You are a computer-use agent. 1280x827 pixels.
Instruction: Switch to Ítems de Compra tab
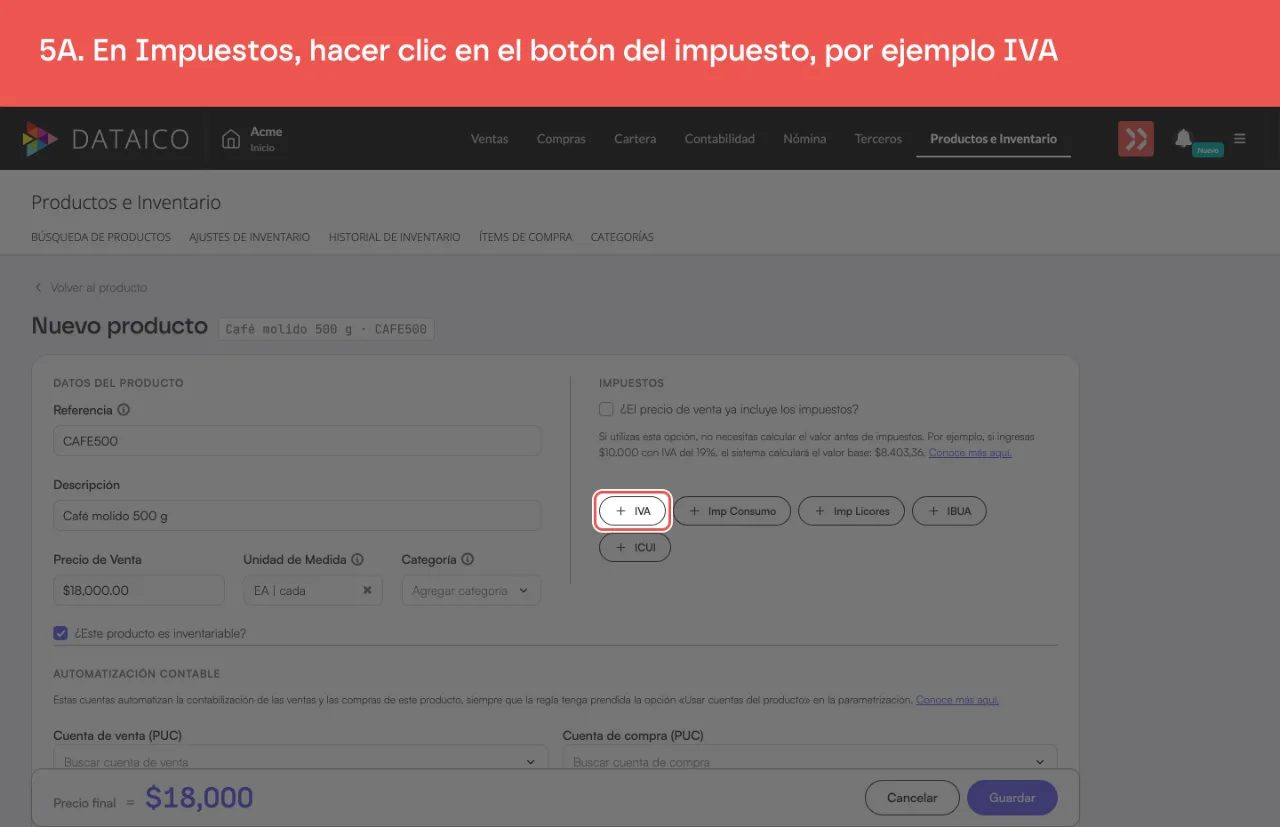526,238
